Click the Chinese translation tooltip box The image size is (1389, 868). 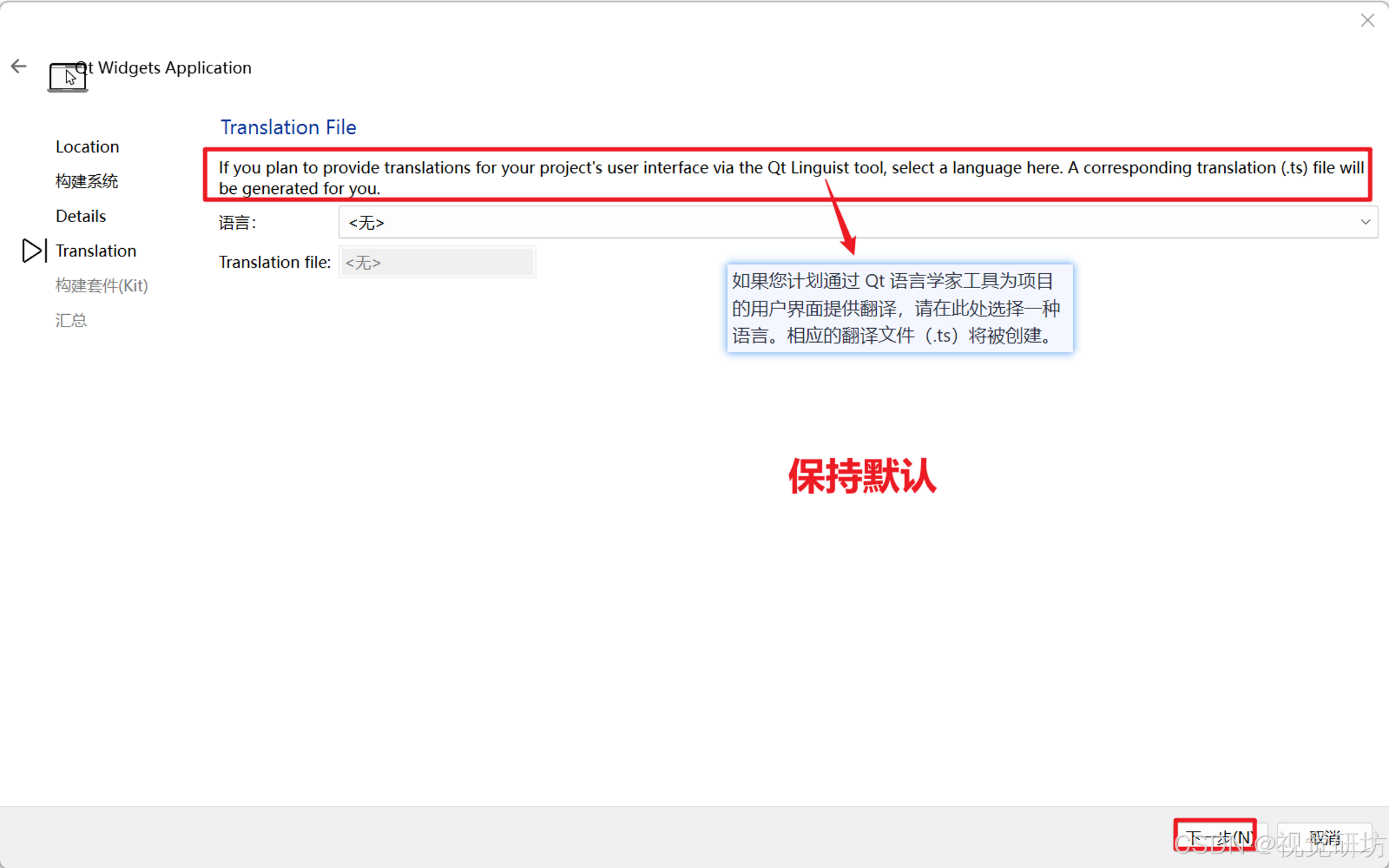coord(900,308)
